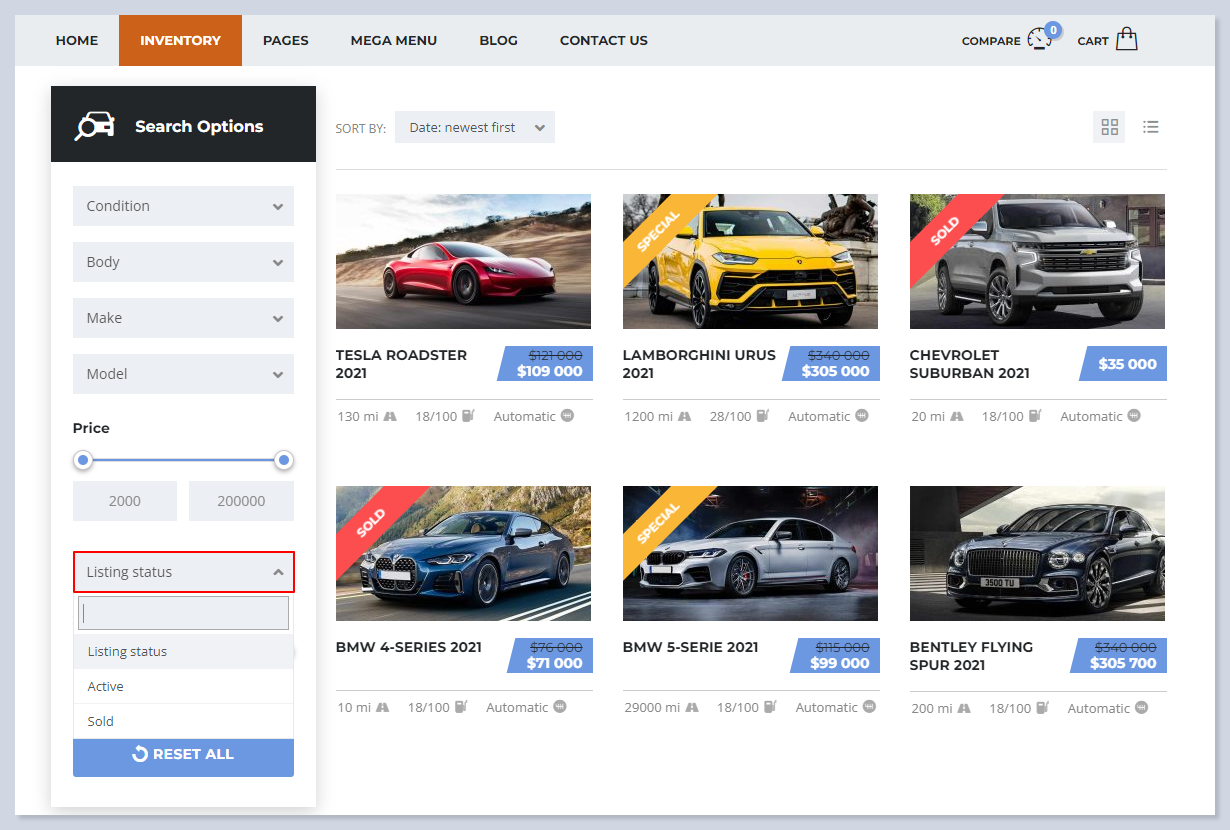Expand the Condition dropdown
Viewport: 1230px width, 830px height.
(x=183, y=206)
